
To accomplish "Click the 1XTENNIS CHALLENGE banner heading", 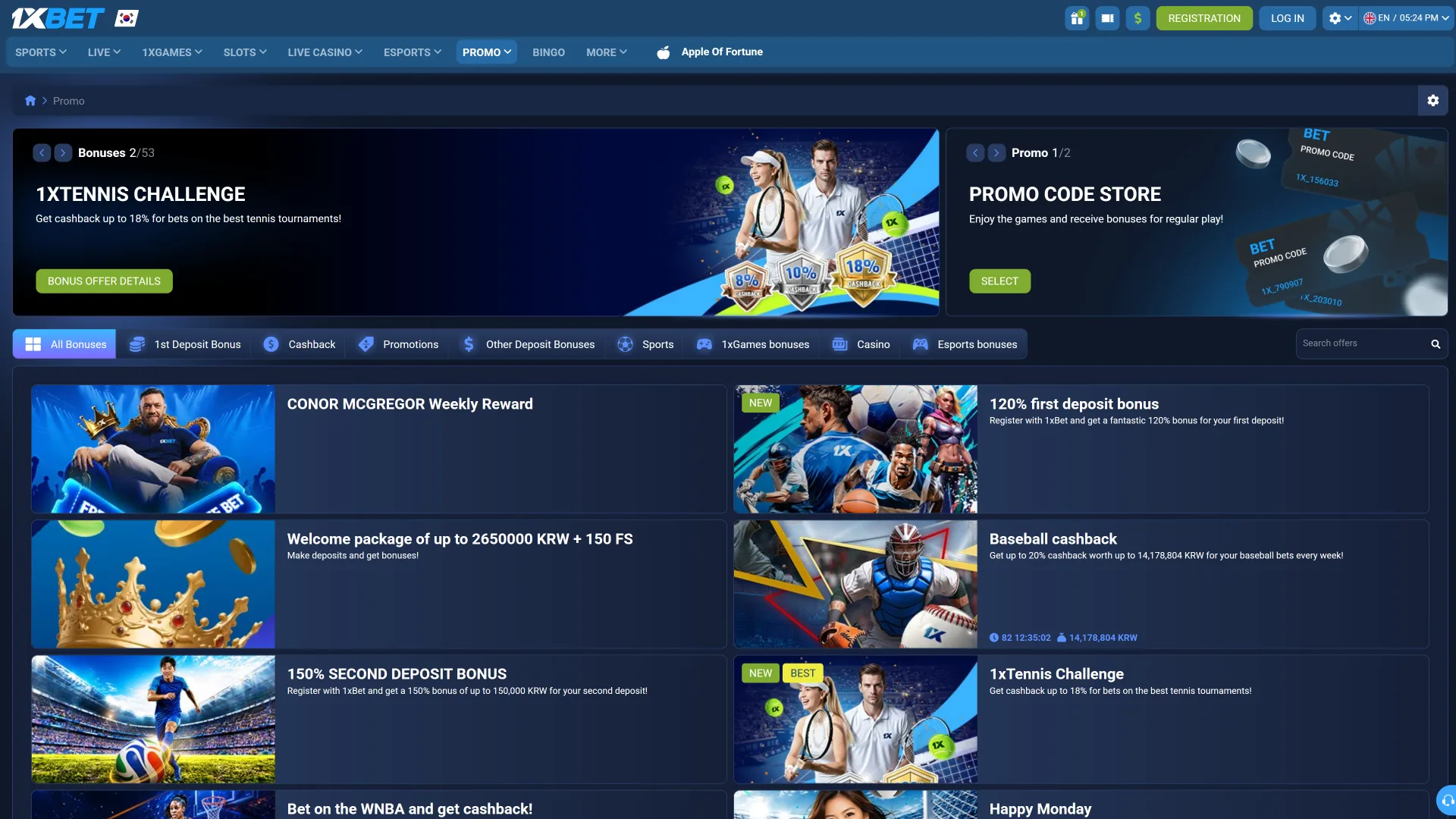I will pos(140,194).
